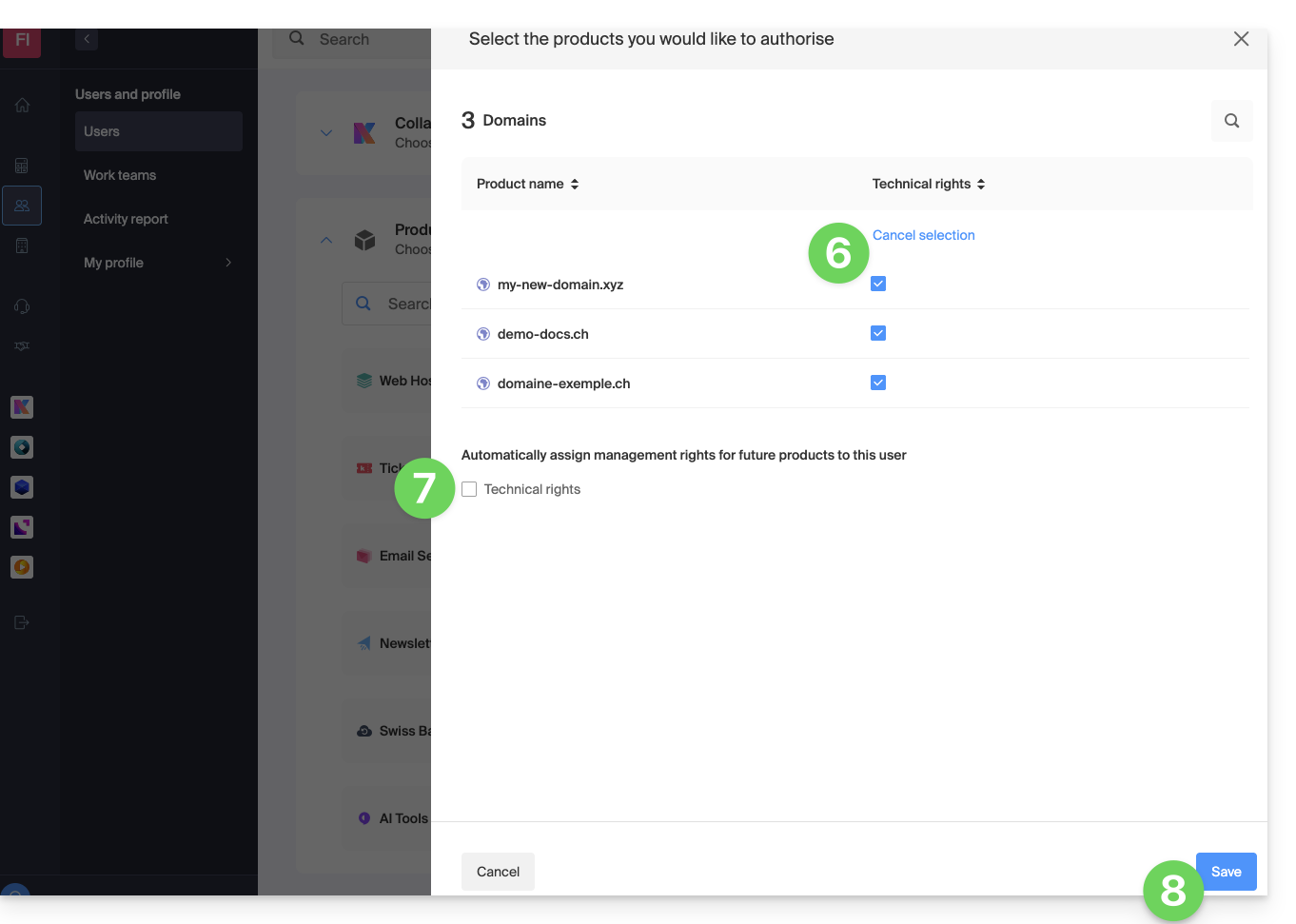Viewport: 1296px width, 924px height.
Task: Open the support headset icon in sidebar
Action: coord(22,306)
